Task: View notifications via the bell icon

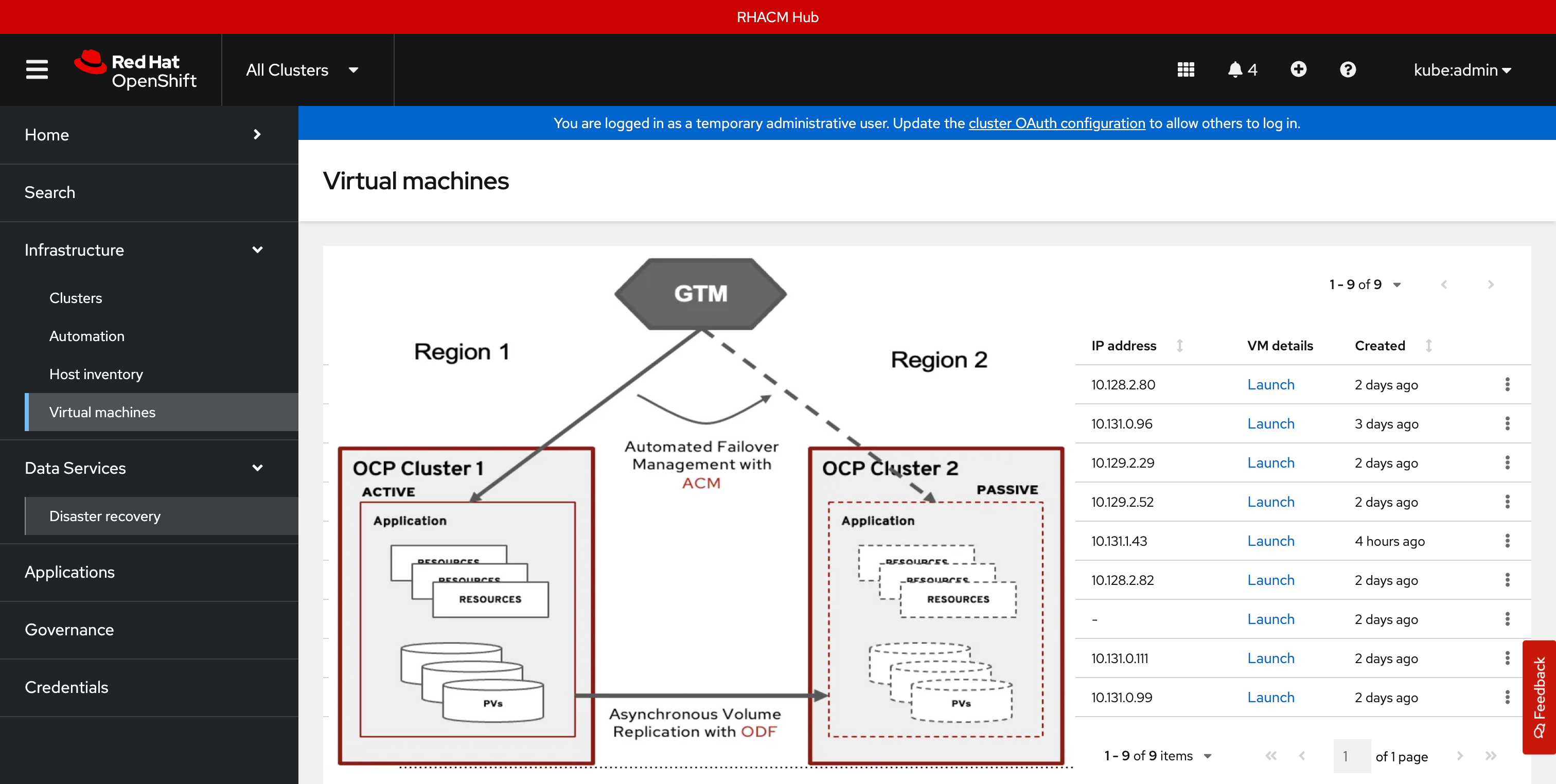Action: coord(1236,69)
